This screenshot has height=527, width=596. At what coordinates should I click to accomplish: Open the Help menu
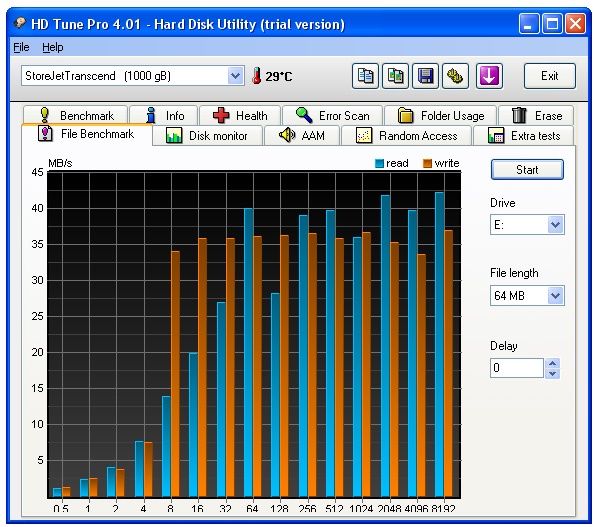52,47
